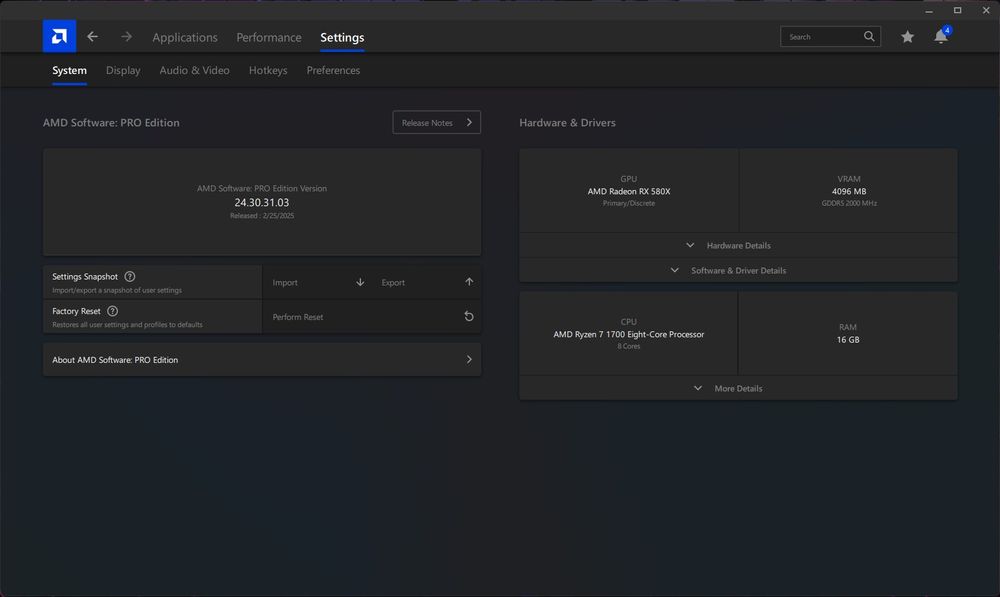Open notifications bell icon
This screenshot has height=597, width=1000.
coord(940,37)
